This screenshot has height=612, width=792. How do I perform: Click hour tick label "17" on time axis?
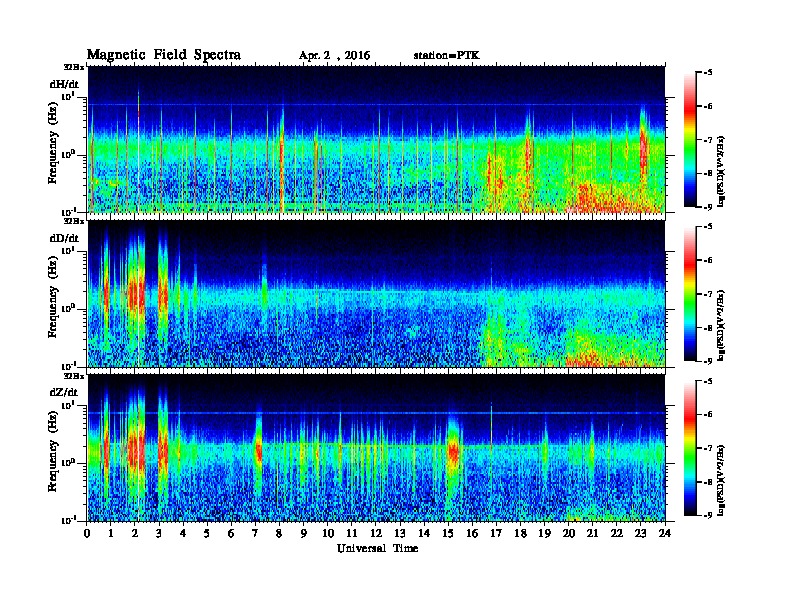496,533
